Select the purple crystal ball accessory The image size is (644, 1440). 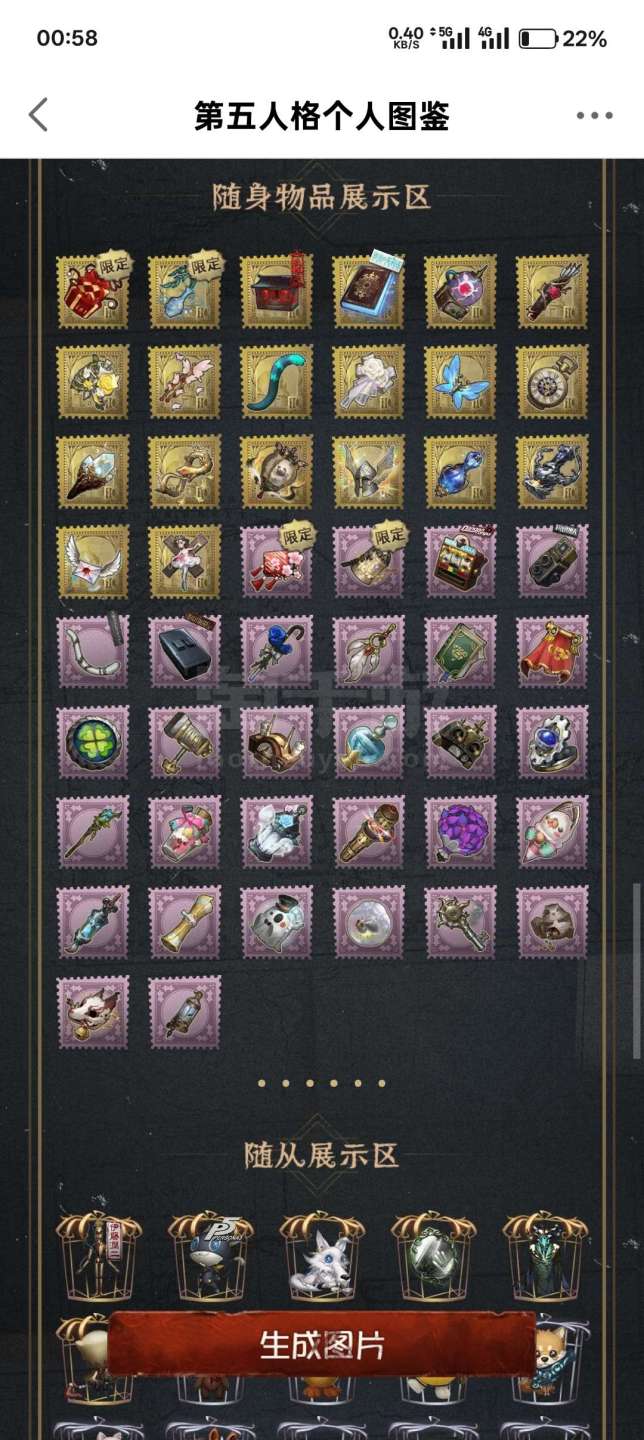pos(460,831)
